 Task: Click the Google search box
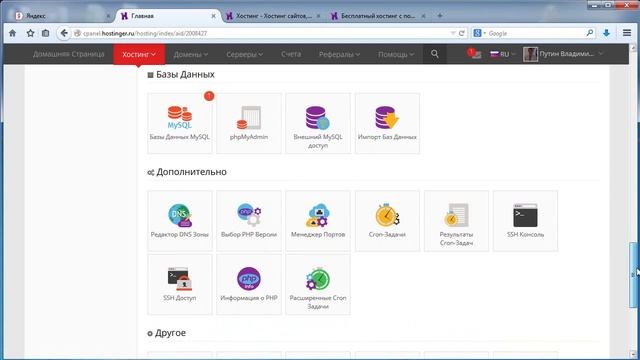(x=533, y=33)
